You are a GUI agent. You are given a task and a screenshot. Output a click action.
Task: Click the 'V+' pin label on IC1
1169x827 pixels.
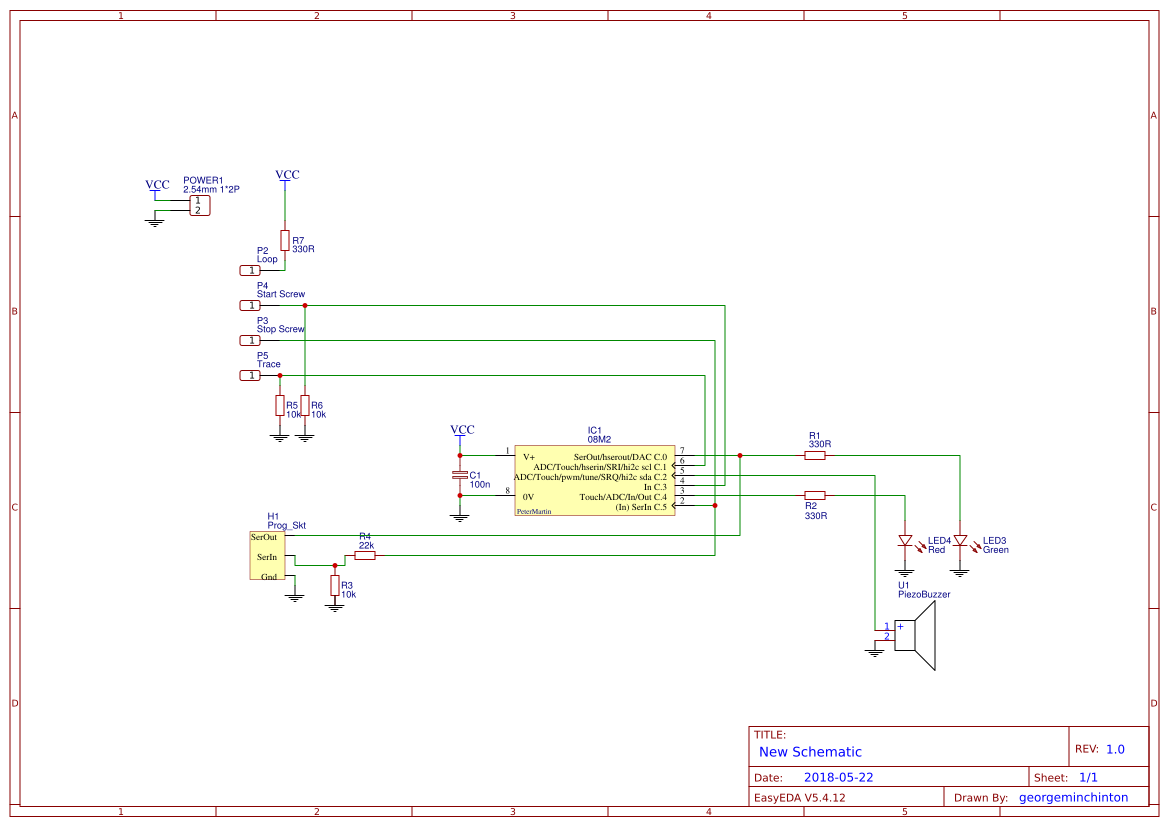click(x=529, y=457)
